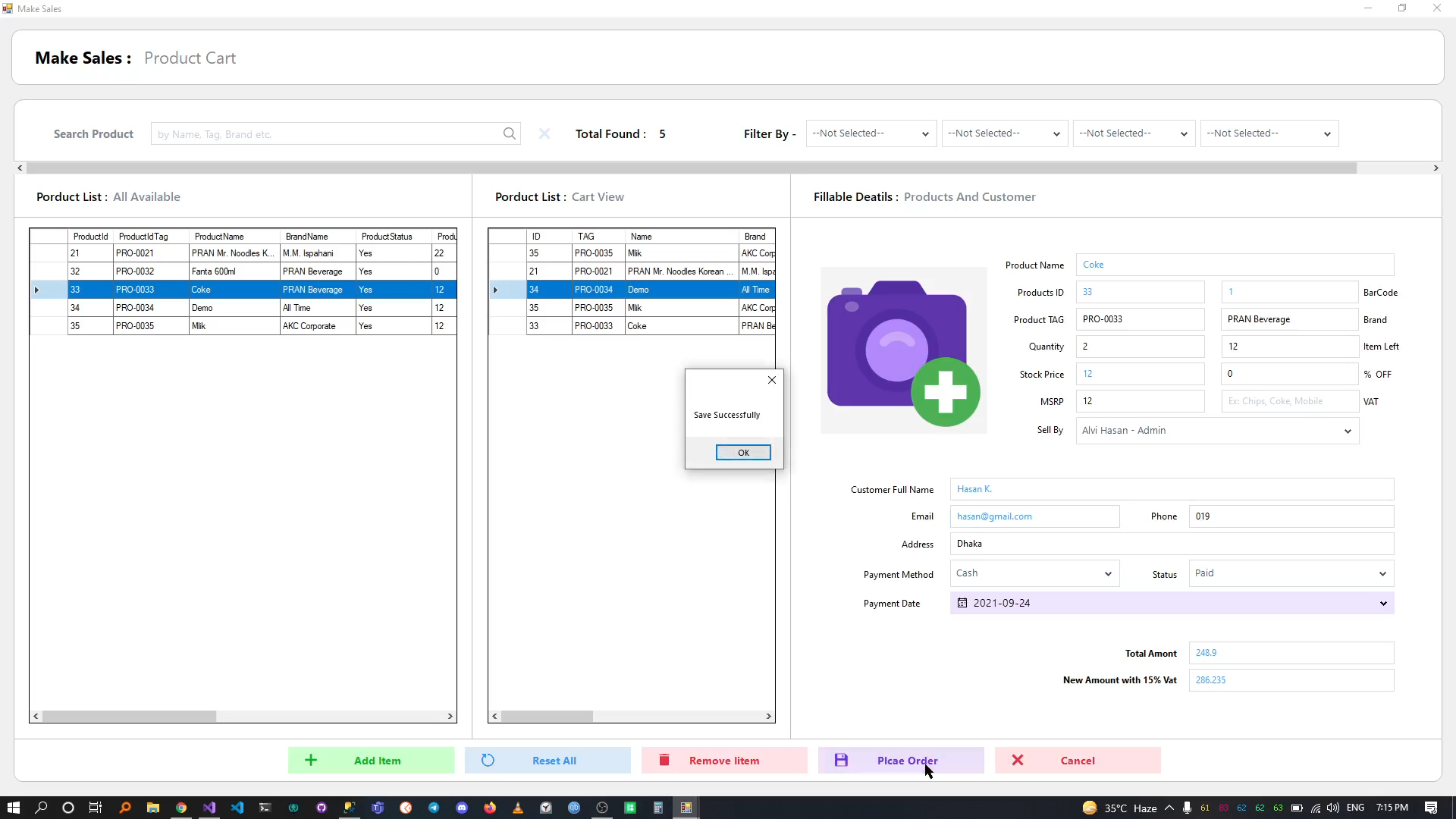Open the Windows Start menu
Viewport: 1456px width, 819px height.
[x=13, y=808]
